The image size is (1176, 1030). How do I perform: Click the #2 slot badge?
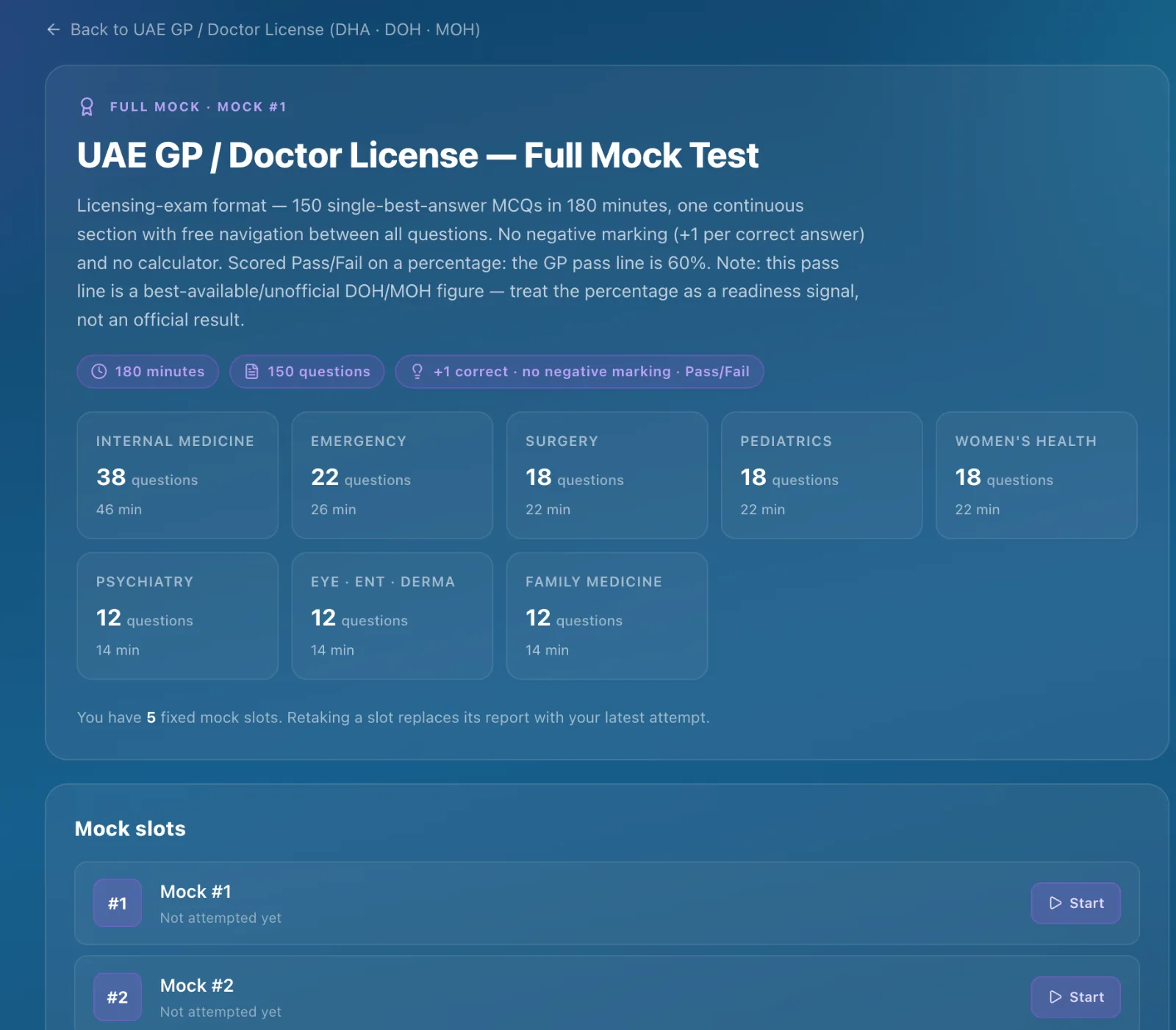point(118,997)
